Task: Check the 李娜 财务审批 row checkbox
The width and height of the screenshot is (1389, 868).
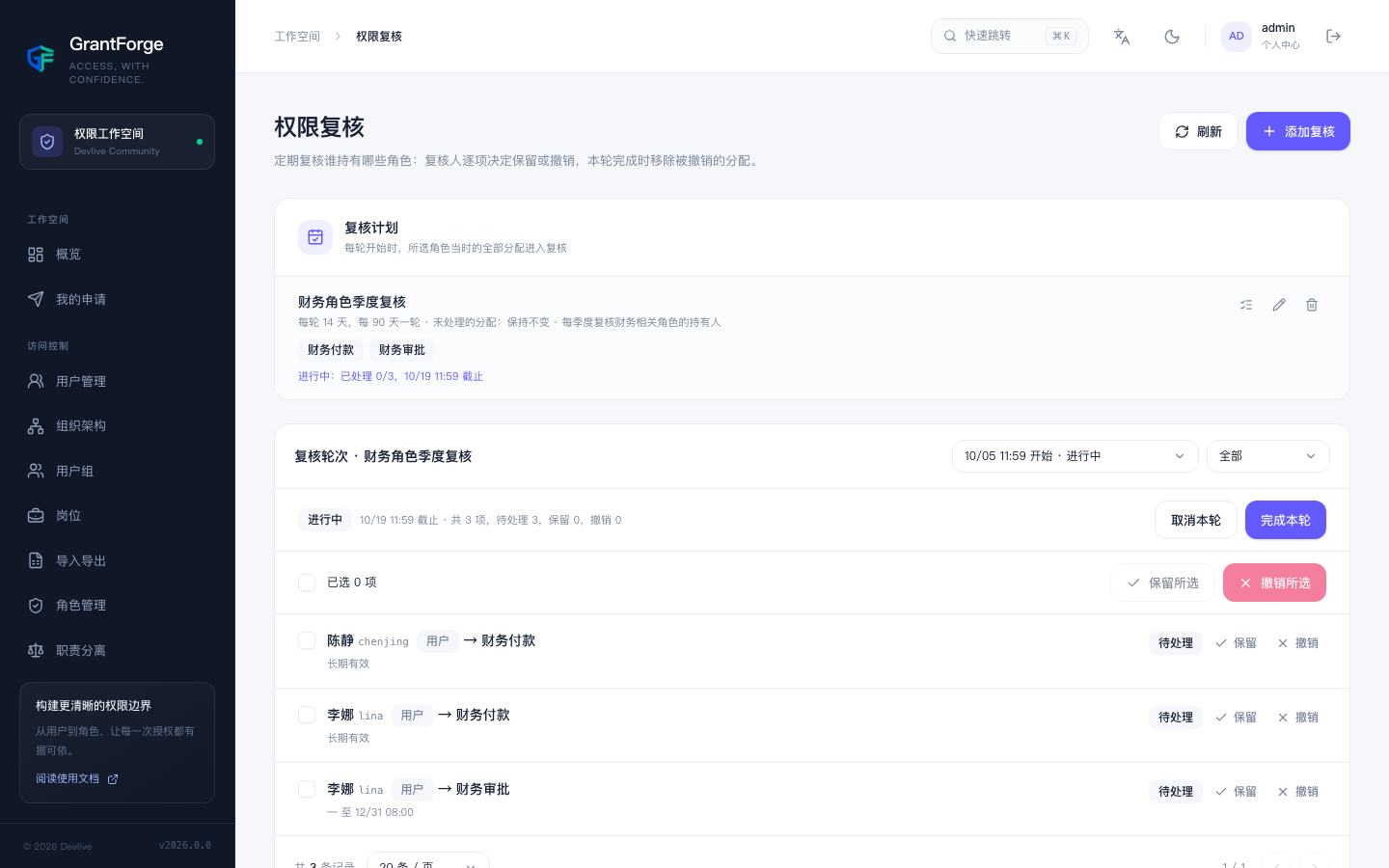Action: pyautogui.click(x=307, y=789)
